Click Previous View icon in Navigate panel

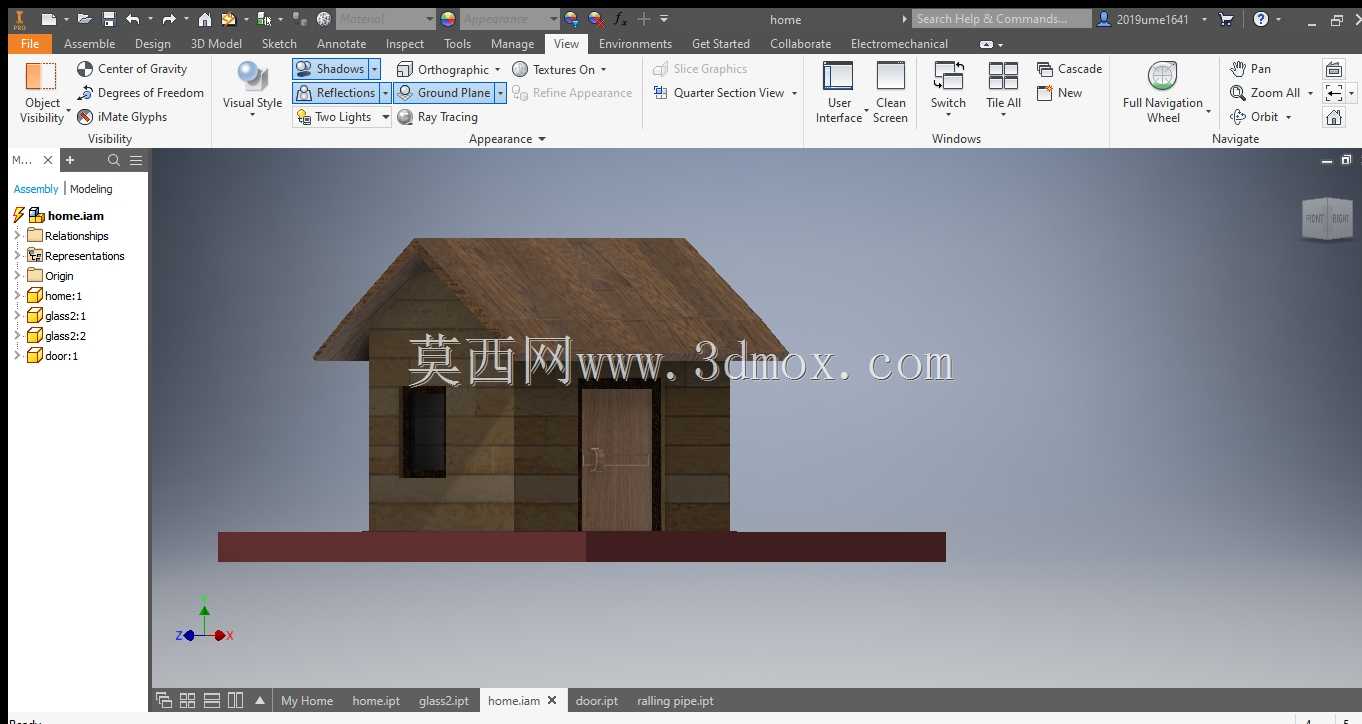(1334, 93)
